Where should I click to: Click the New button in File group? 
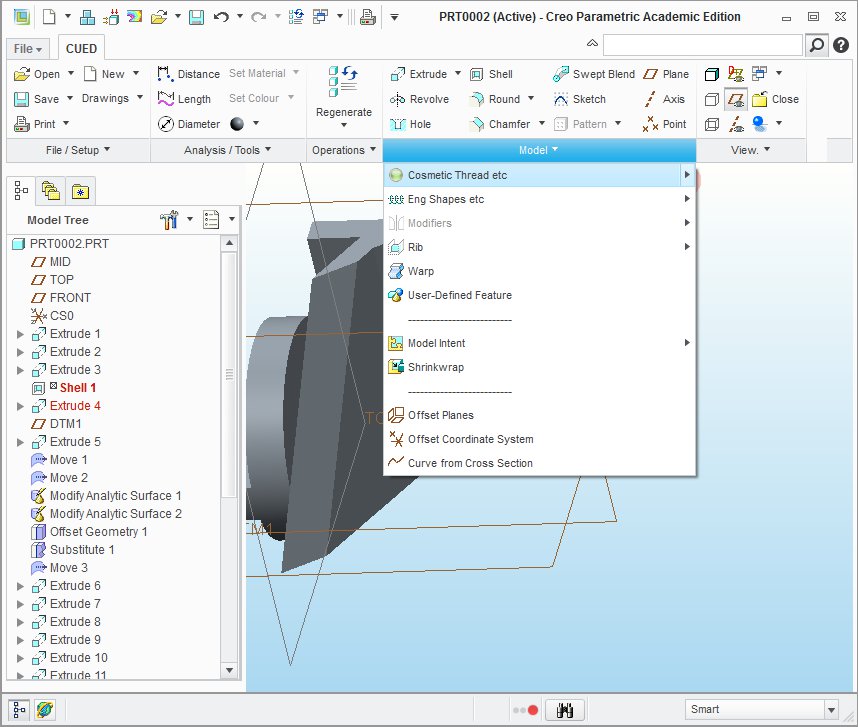point(105,74)
